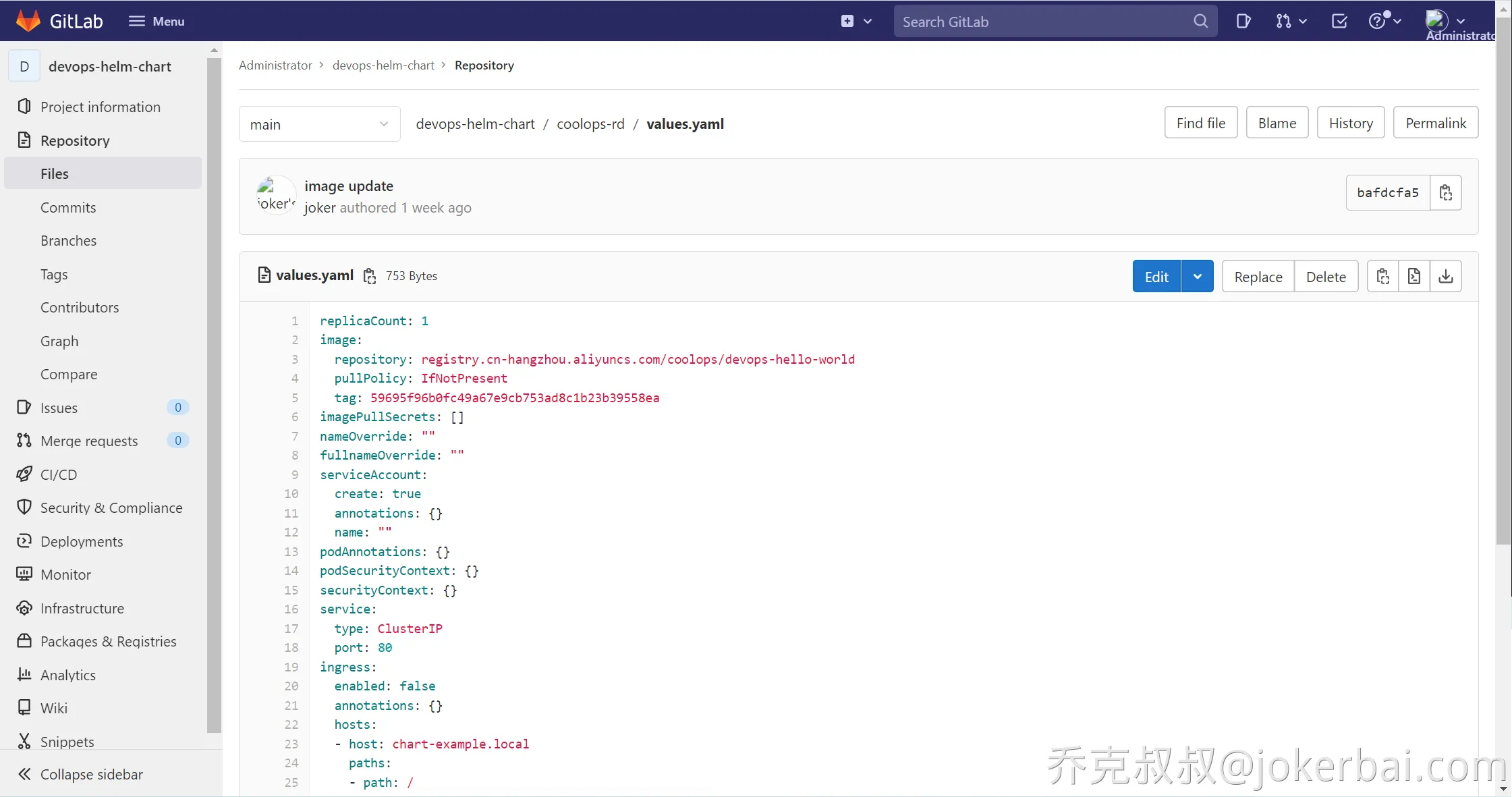
Task: Copy file contents icon
Action: pos(1383,276)
